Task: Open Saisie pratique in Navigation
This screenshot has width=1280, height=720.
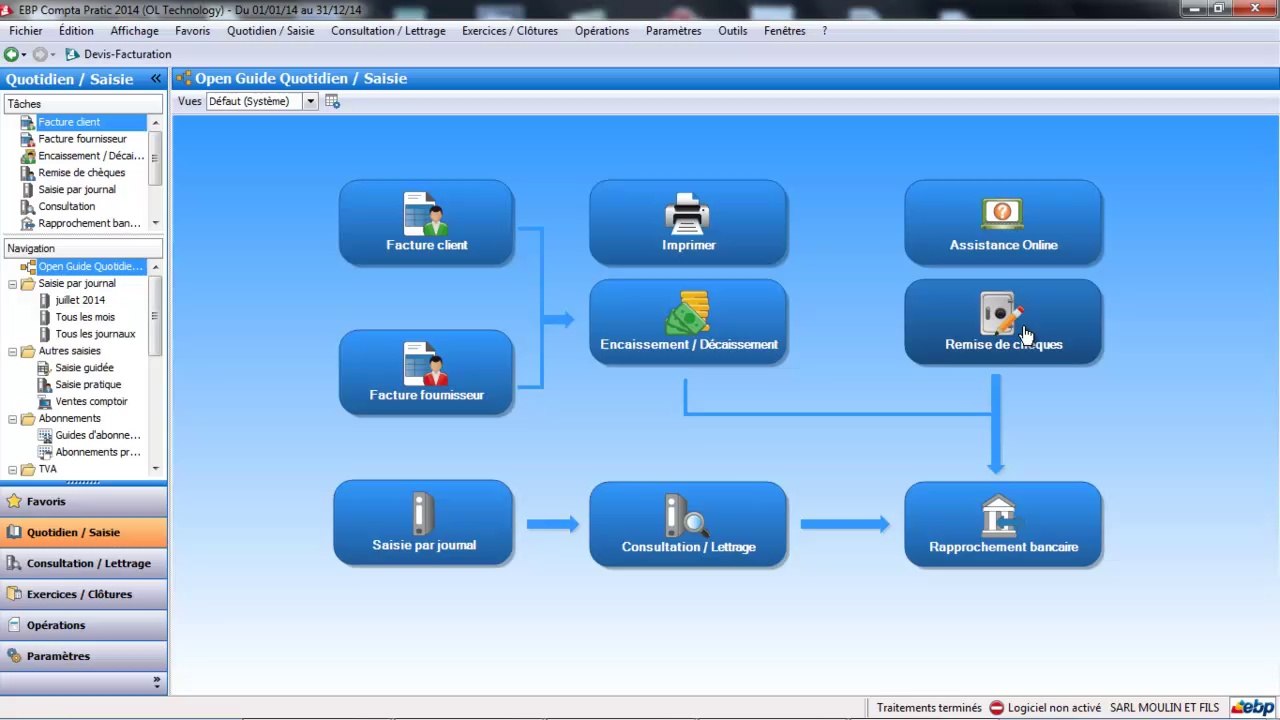Action: 88,385
